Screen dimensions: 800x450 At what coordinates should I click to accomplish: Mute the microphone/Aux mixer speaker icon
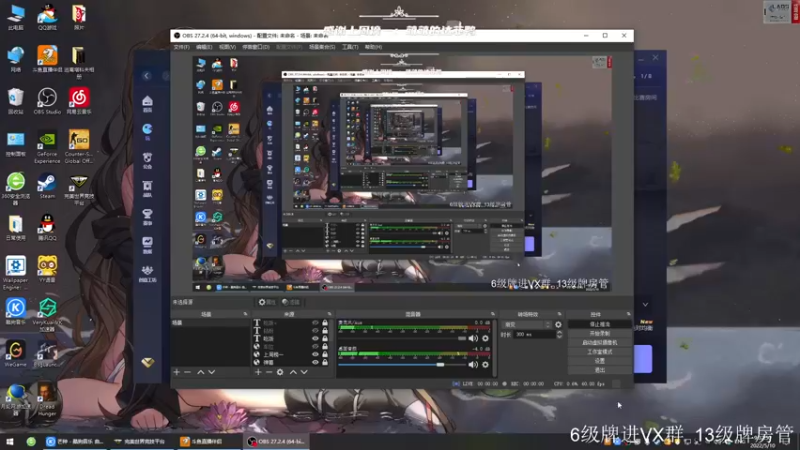pyautogui.click(x=473, y=338)
